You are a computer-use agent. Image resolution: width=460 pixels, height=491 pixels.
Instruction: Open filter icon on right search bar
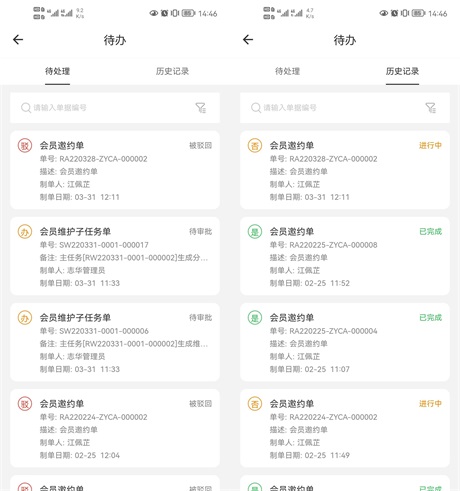[431, 108]
